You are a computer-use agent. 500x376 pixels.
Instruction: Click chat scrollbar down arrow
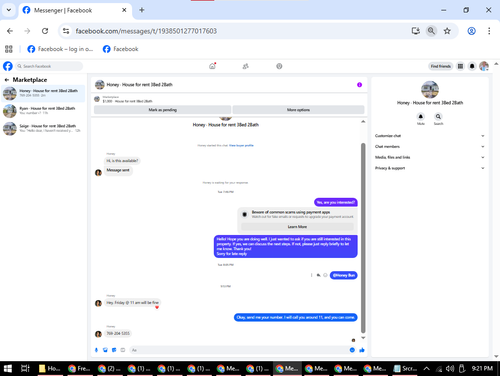tap(363, 338)
